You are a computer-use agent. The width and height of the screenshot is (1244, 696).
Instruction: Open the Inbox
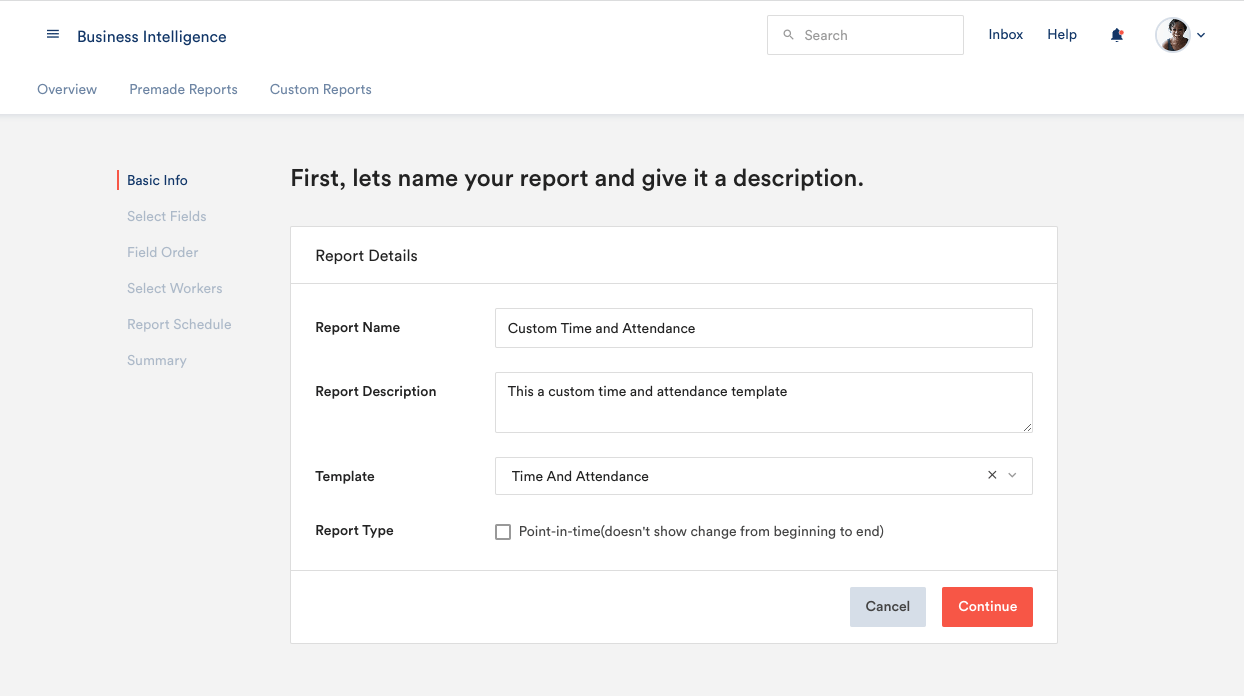(x=1005, y=33)
